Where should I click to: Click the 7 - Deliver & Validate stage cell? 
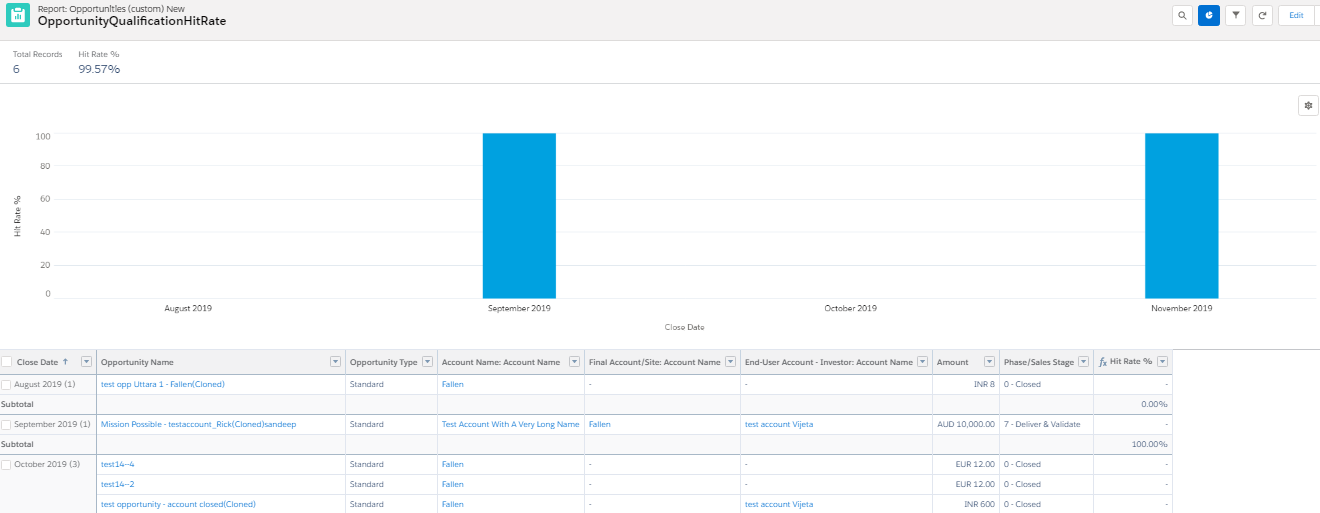pyautogui.click(x=1042, y=424)
